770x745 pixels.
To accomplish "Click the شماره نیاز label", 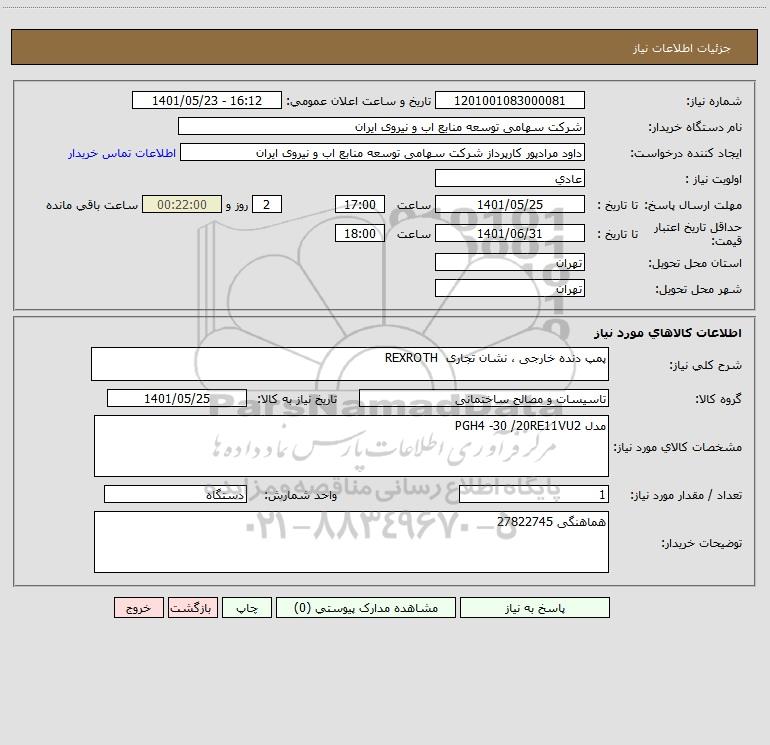I will [714, 102].
